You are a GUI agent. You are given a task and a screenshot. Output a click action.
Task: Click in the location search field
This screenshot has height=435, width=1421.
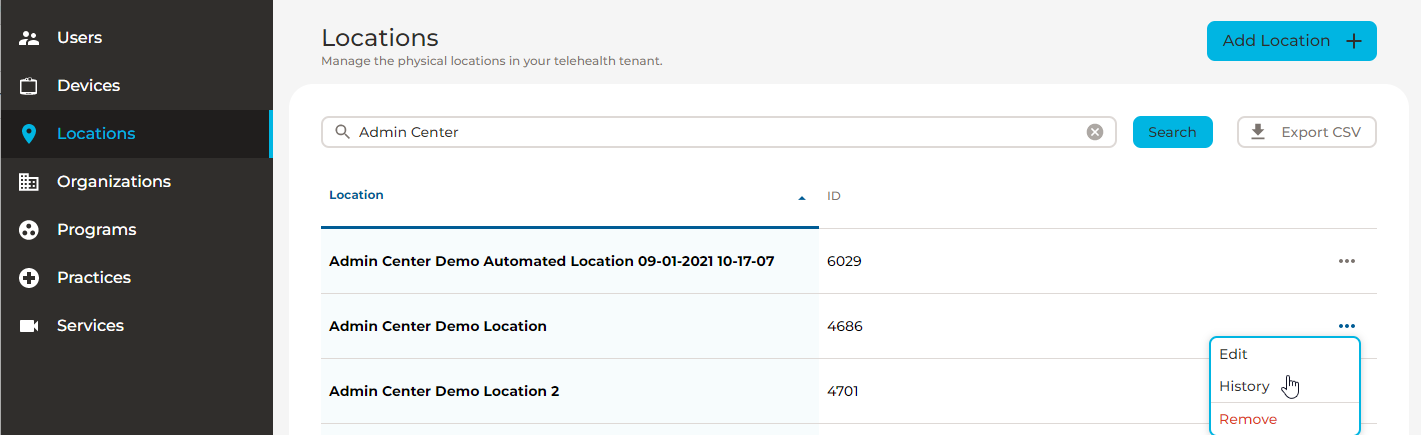(x=719, y=132)
